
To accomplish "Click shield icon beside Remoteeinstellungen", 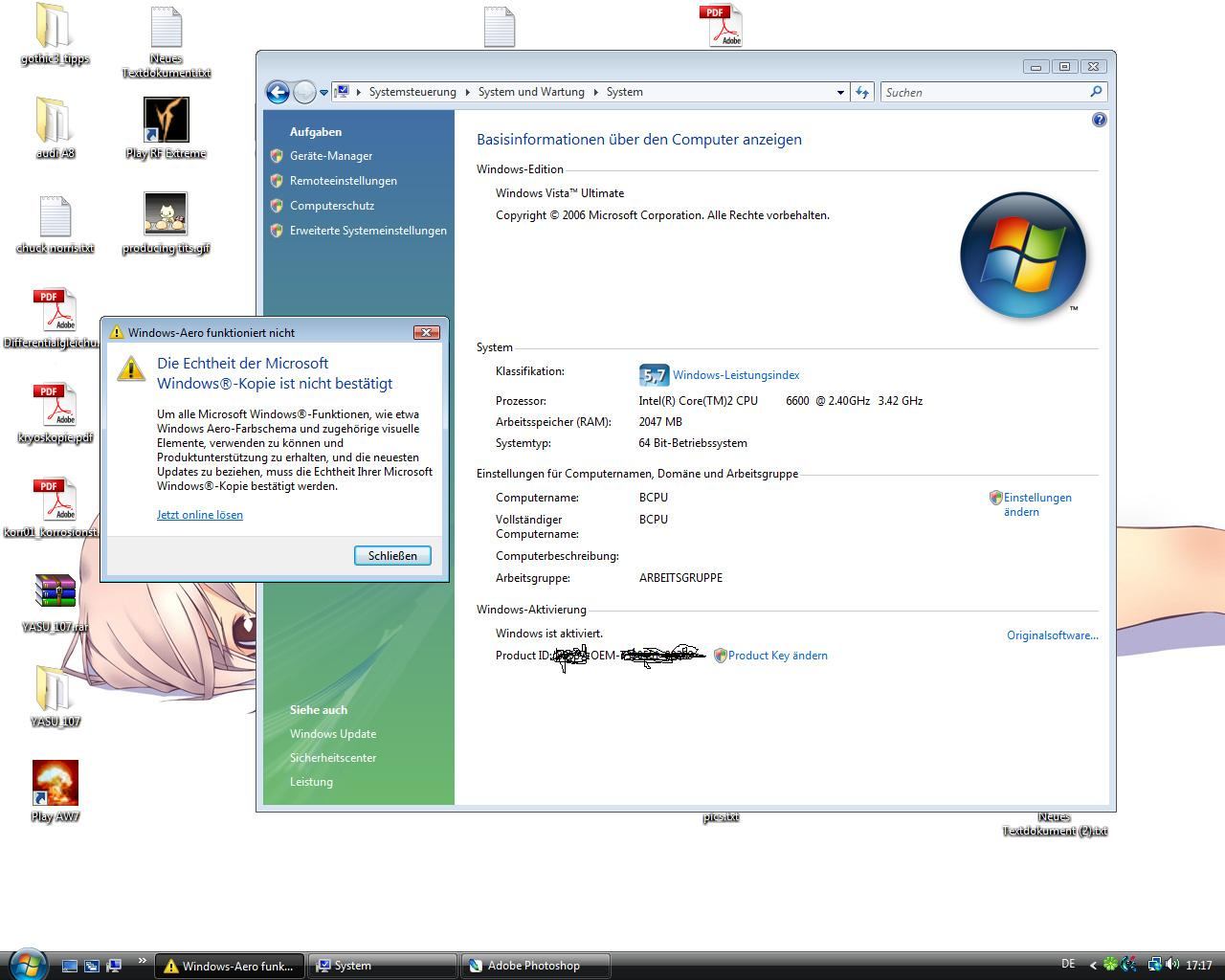I will click(277, 181).
